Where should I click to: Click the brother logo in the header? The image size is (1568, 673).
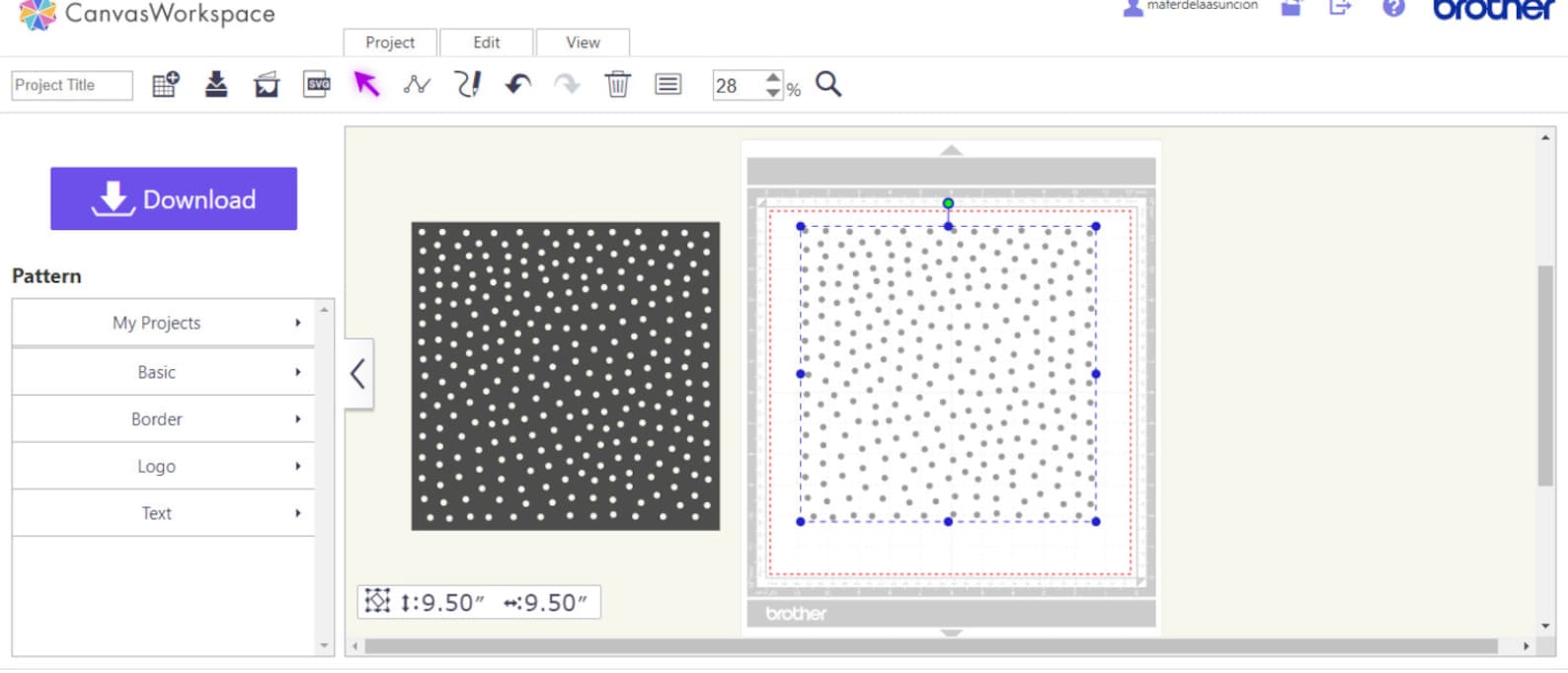1494,9
